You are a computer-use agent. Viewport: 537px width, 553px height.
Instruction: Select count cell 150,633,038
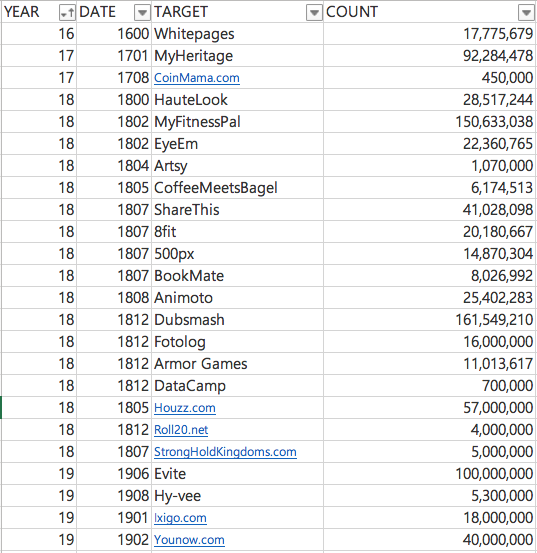[430, 122]
